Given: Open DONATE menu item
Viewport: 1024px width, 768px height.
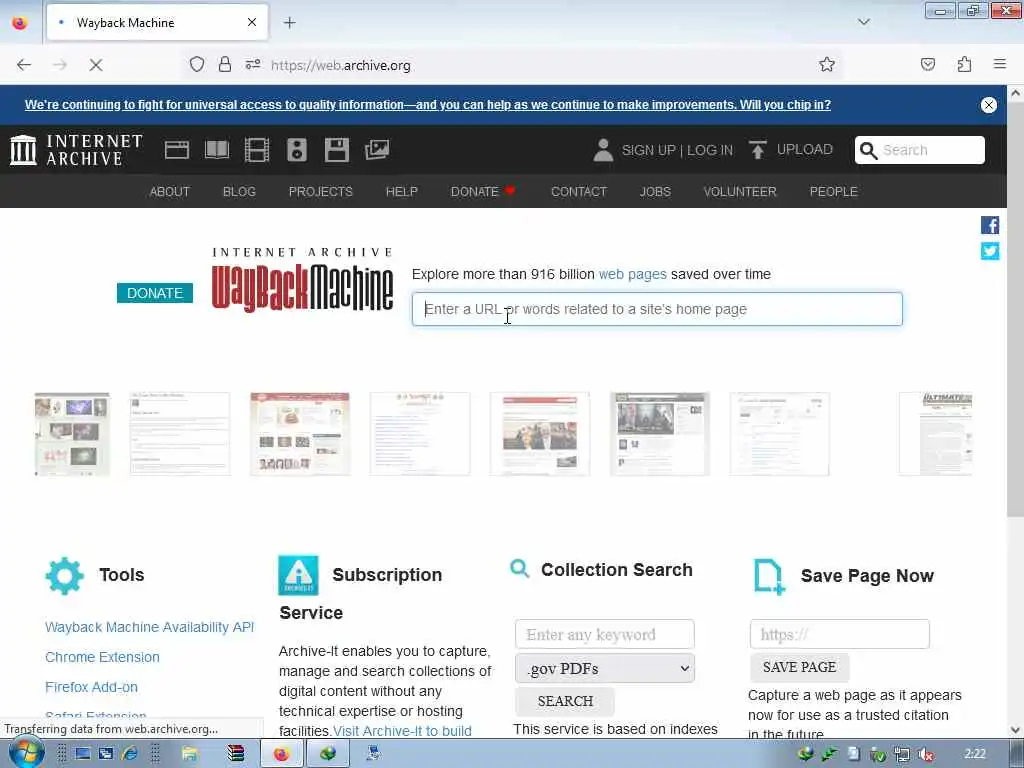Looking at the screenshot, I should click(x=483, y=191).
